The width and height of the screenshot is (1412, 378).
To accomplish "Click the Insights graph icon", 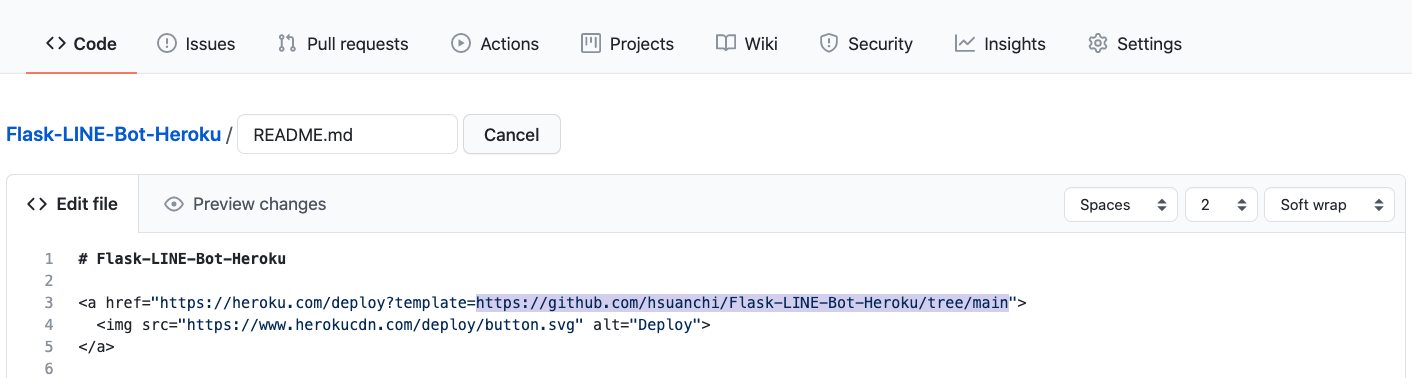I will [x=965, y=44].
